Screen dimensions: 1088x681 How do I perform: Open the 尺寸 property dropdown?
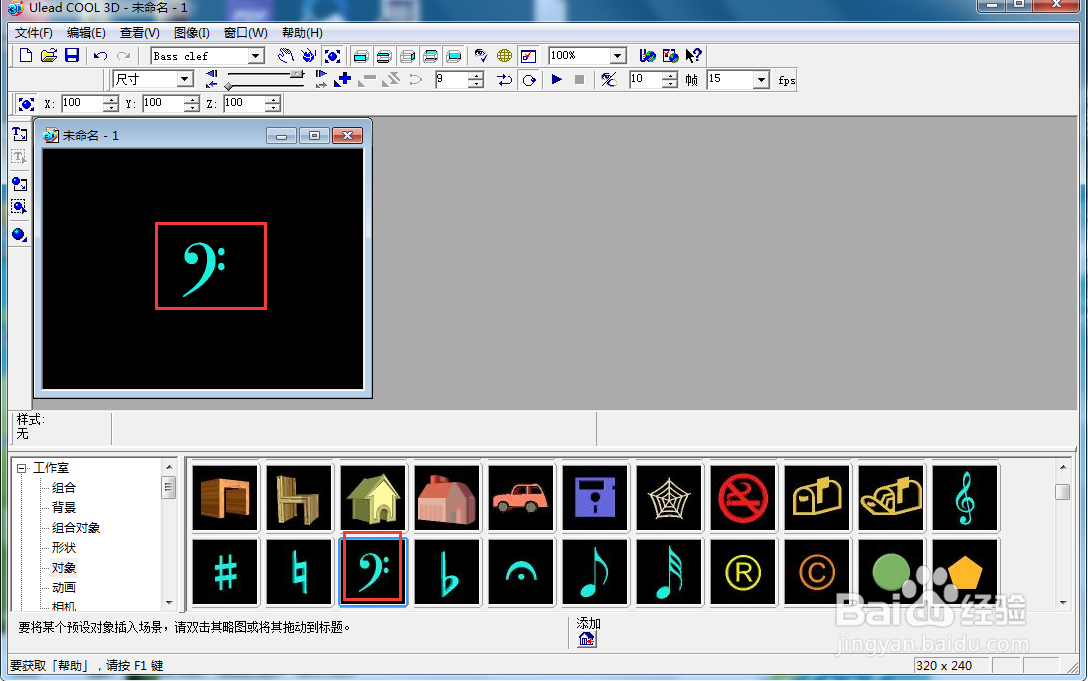pos(185,79)
